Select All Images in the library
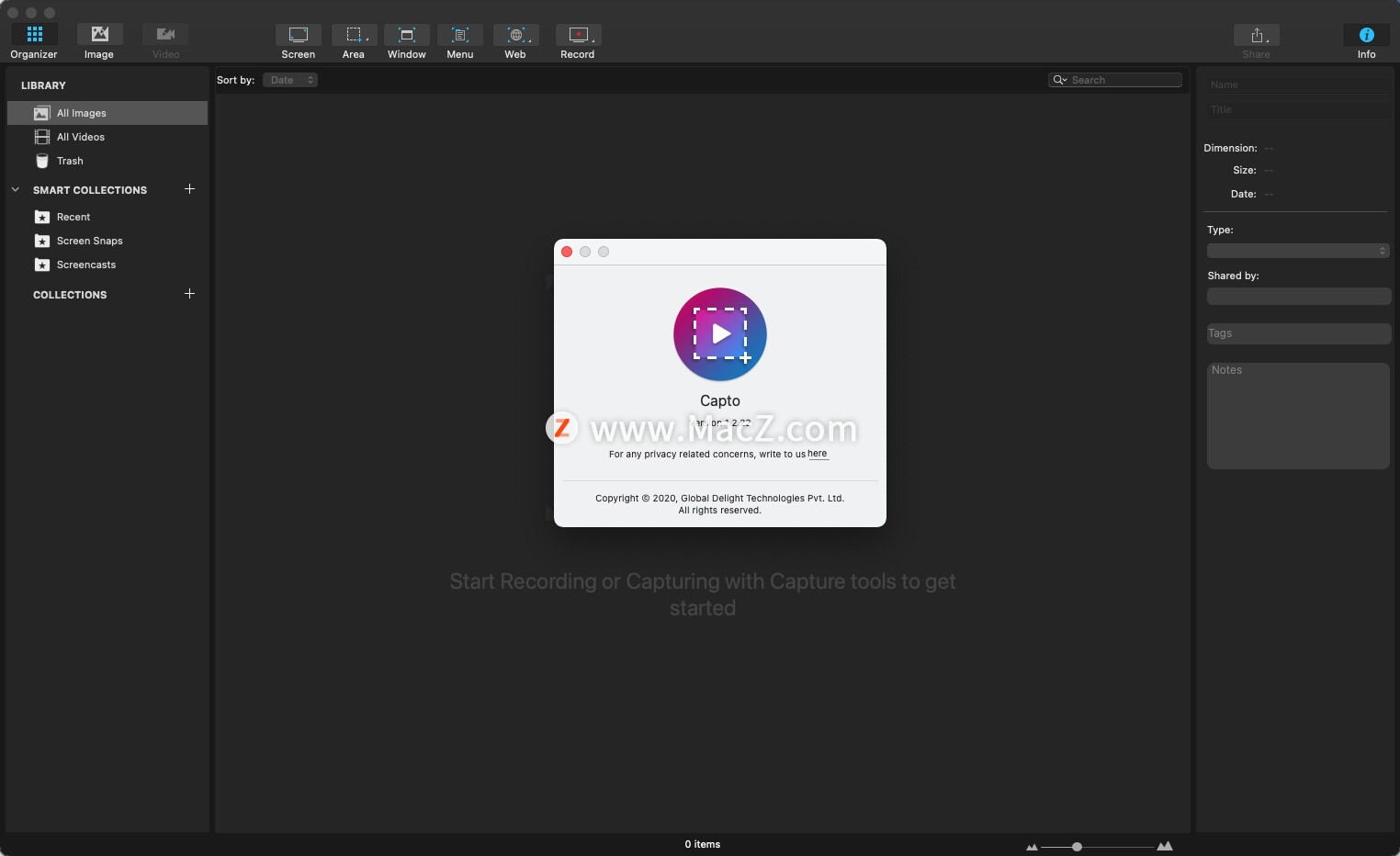 (107, 113)
